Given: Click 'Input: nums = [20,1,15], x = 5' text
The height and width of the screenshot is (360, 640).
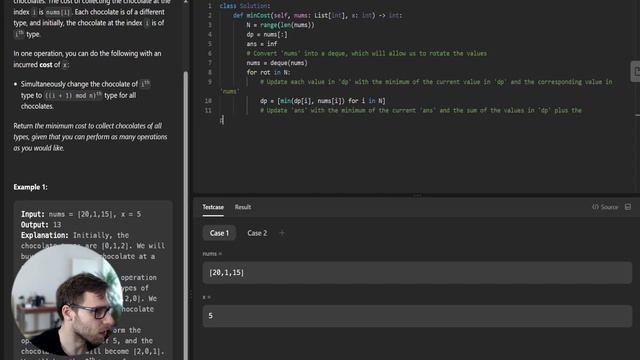Looking at the screenshot, I should (x=81, y=214).
